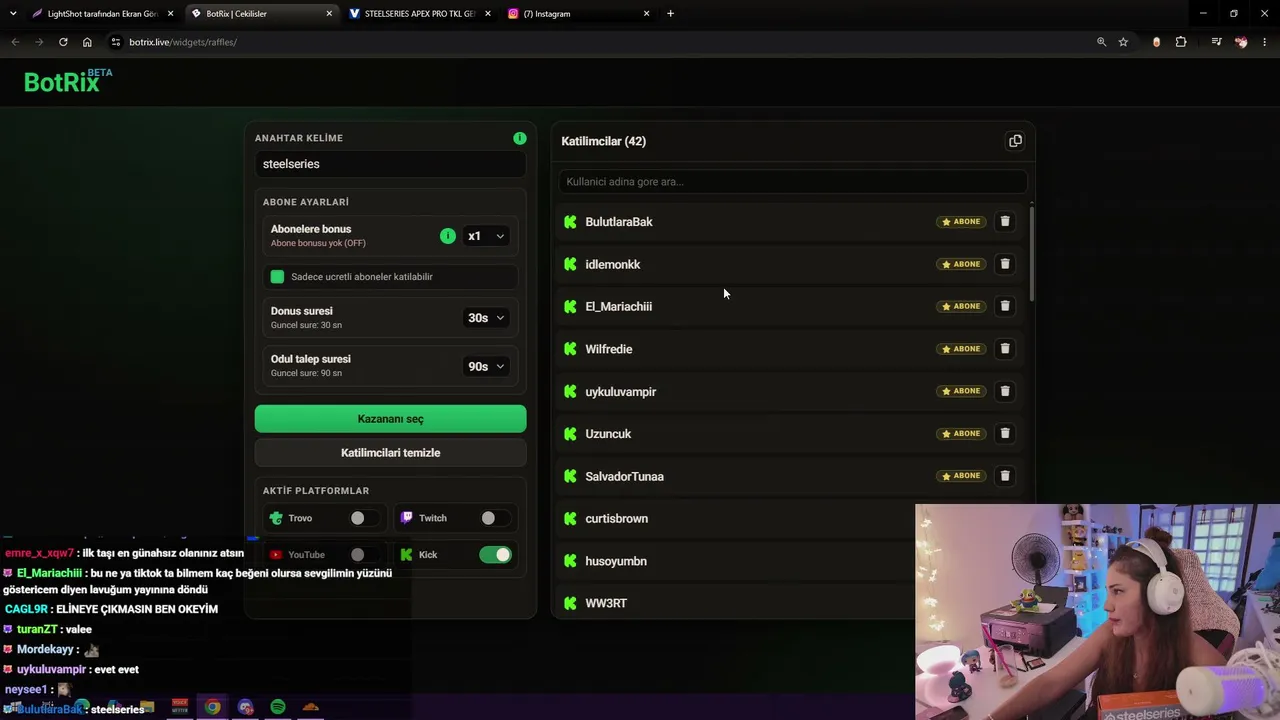Click chat user Mordekayy's name
The height and width of the screenshot is (720, 1280).
[45, 649]
